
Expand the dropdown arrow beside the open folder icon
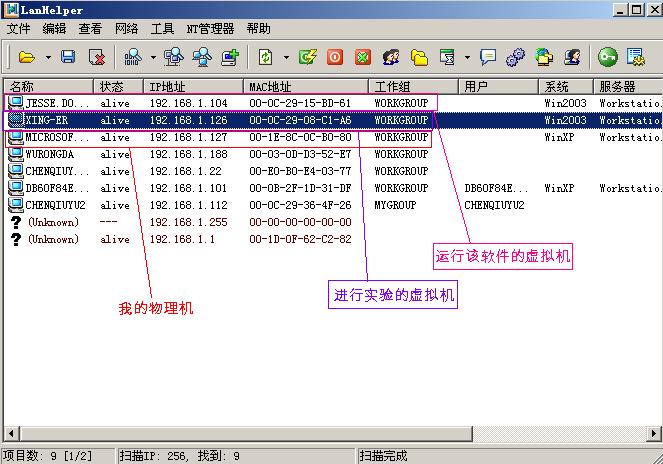48,57
